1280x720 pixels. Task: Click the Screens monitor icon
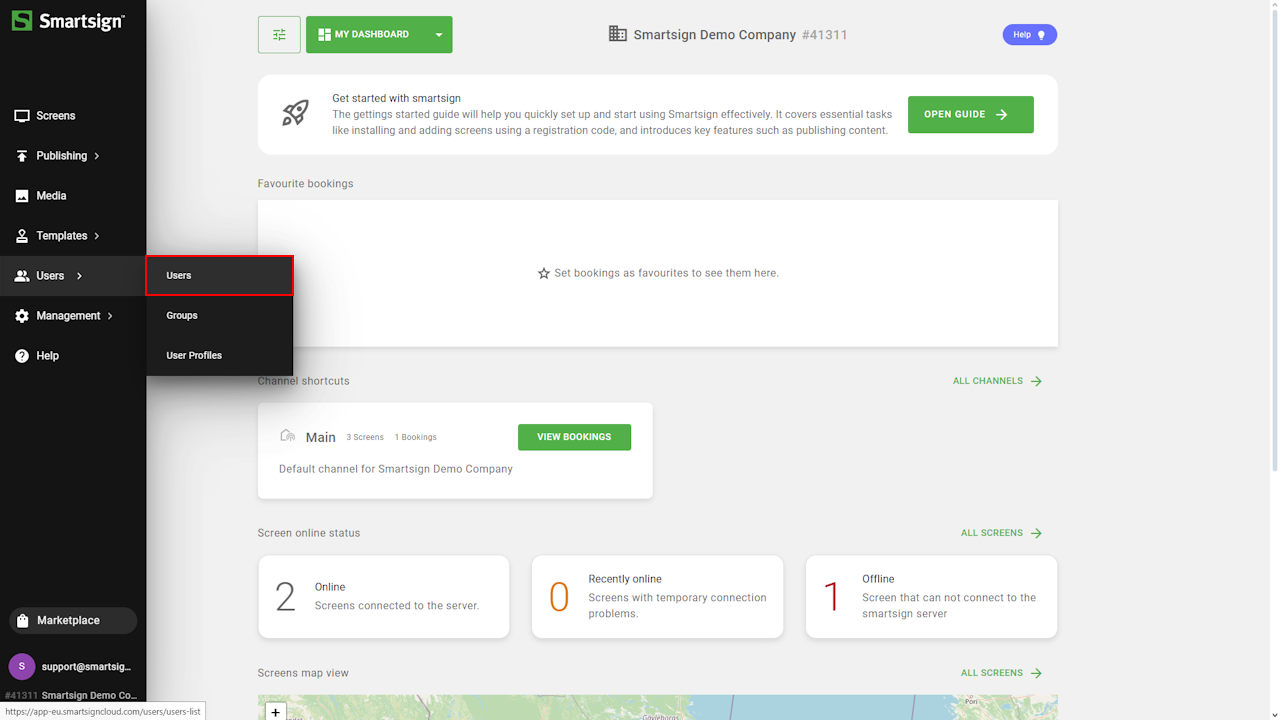point(22,116)
